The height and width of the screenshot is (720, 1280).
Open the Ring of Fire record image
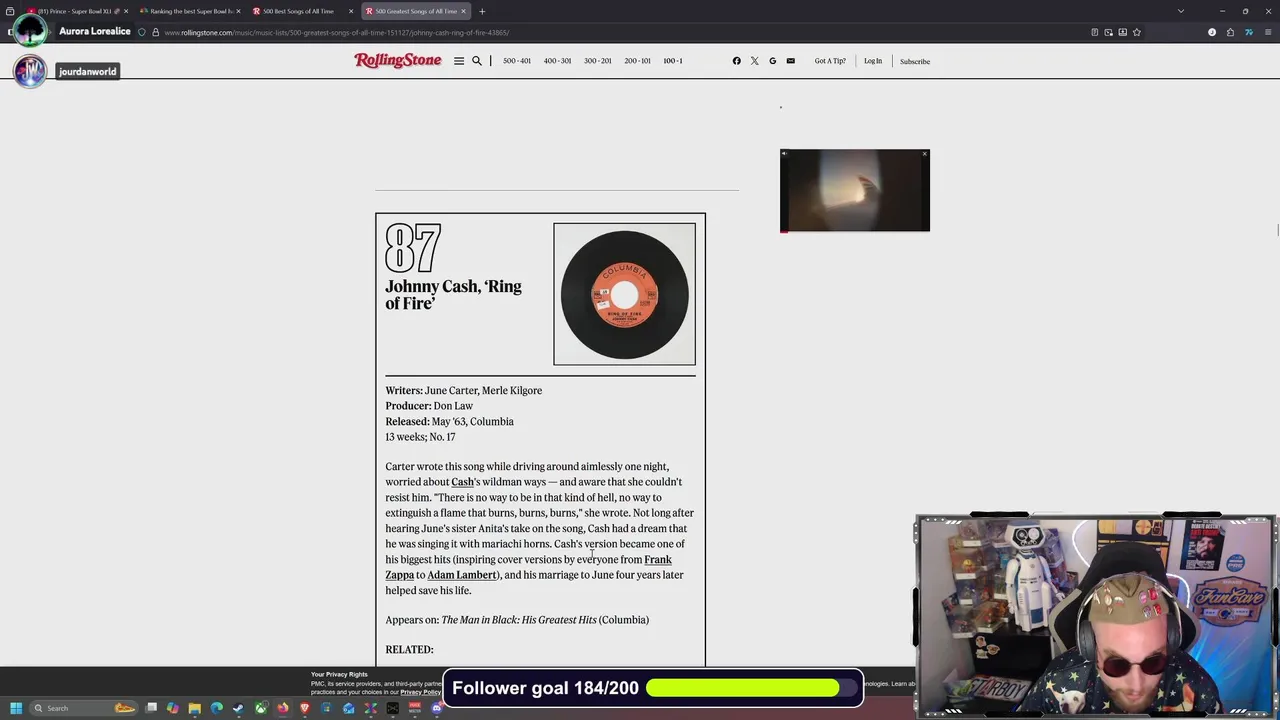pos(624,294)
